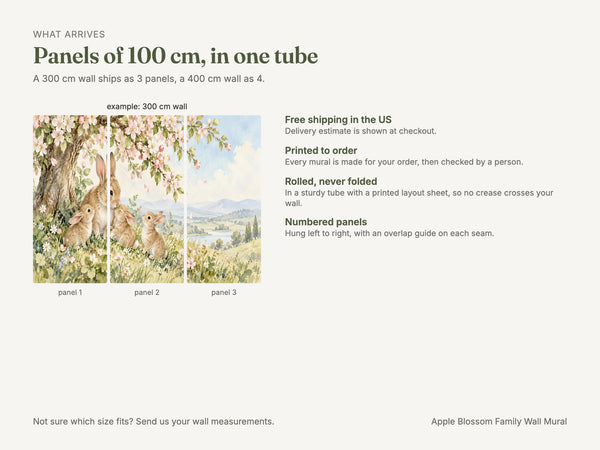Click the 'Rolled, never folded' heading
The height and width of the screenshot is (450, 600).
click(x=331, y=181)
